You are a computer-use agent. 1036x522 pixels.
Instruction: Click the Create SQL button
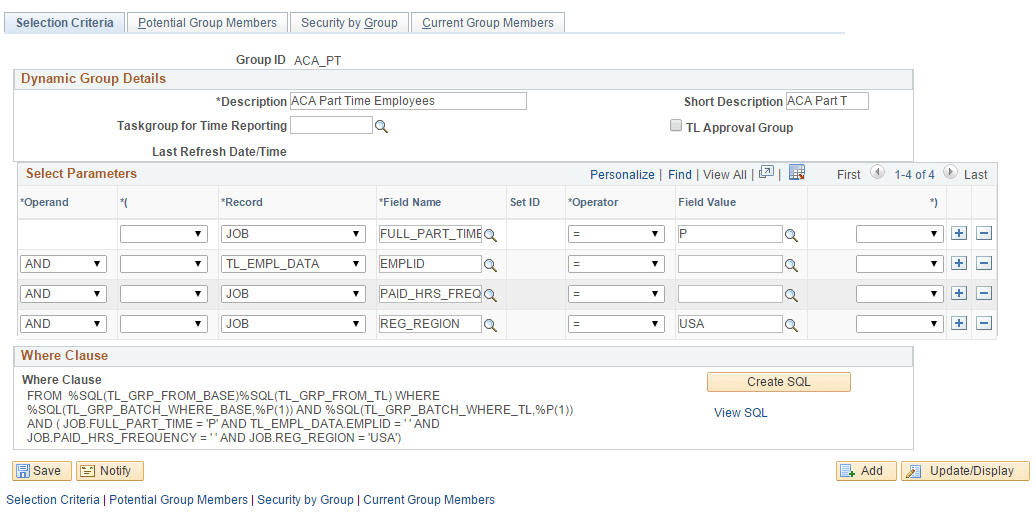(778, 382)
